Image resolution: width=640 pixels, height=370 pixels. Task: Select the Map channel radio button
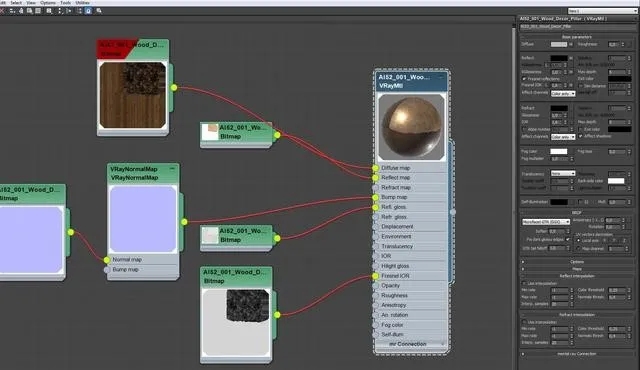[578, 248]
